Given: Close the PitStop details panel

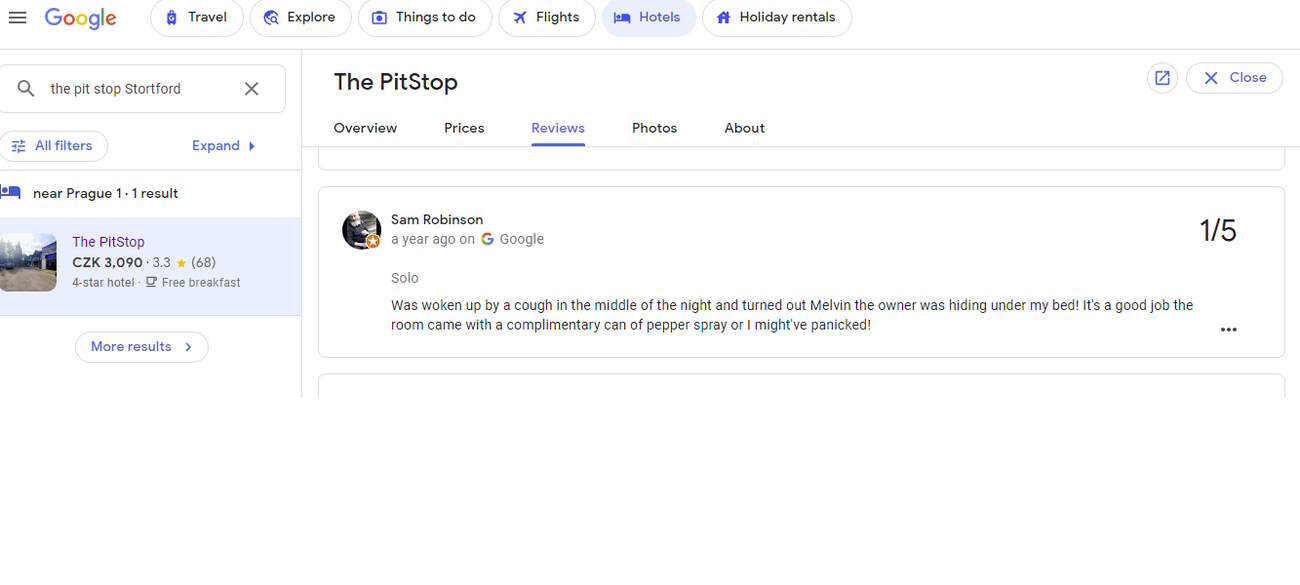Looking at the screenshot, I should (1234, 78).
